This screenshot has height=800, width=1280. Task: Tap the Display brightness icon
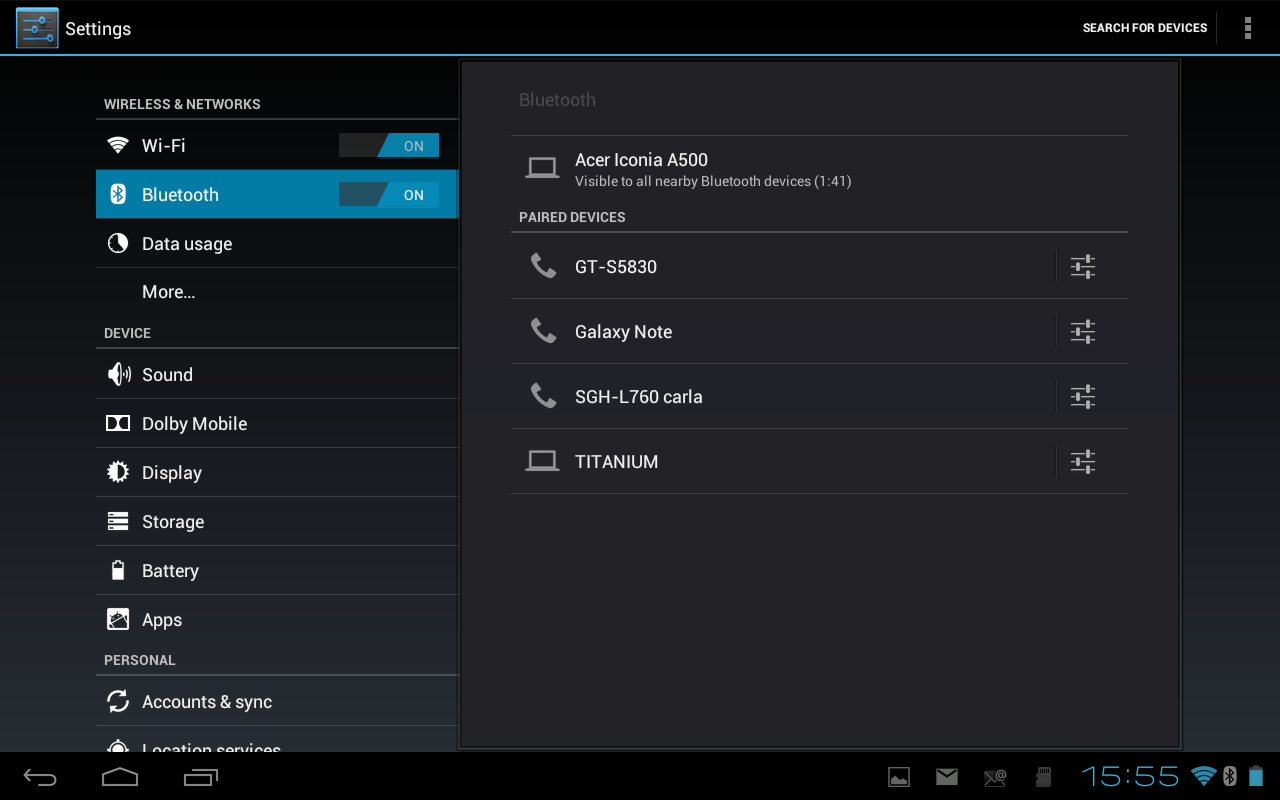[x=118, y=472]
